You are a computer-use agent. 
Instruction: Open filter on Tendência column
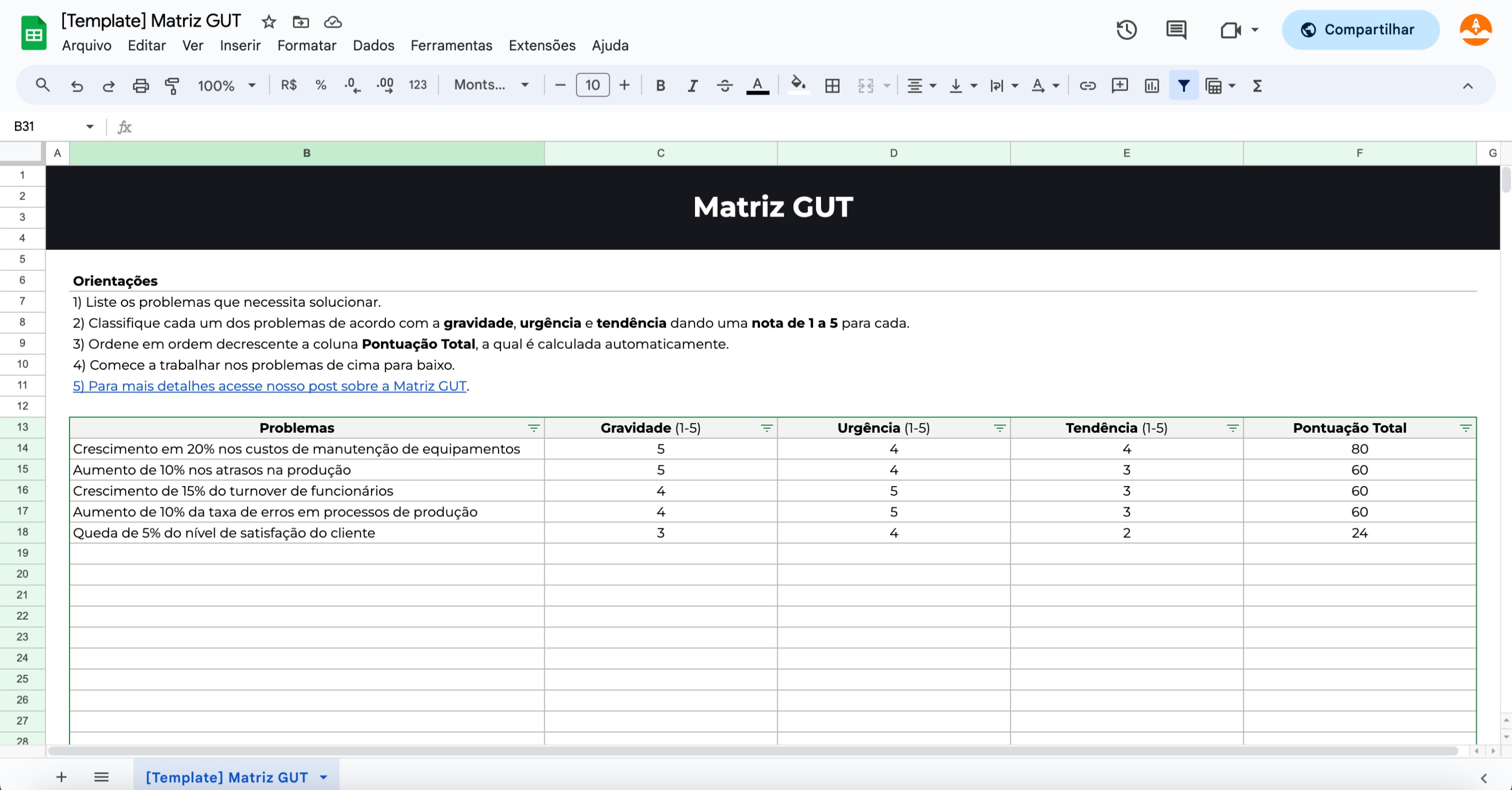pos(1232,428)
